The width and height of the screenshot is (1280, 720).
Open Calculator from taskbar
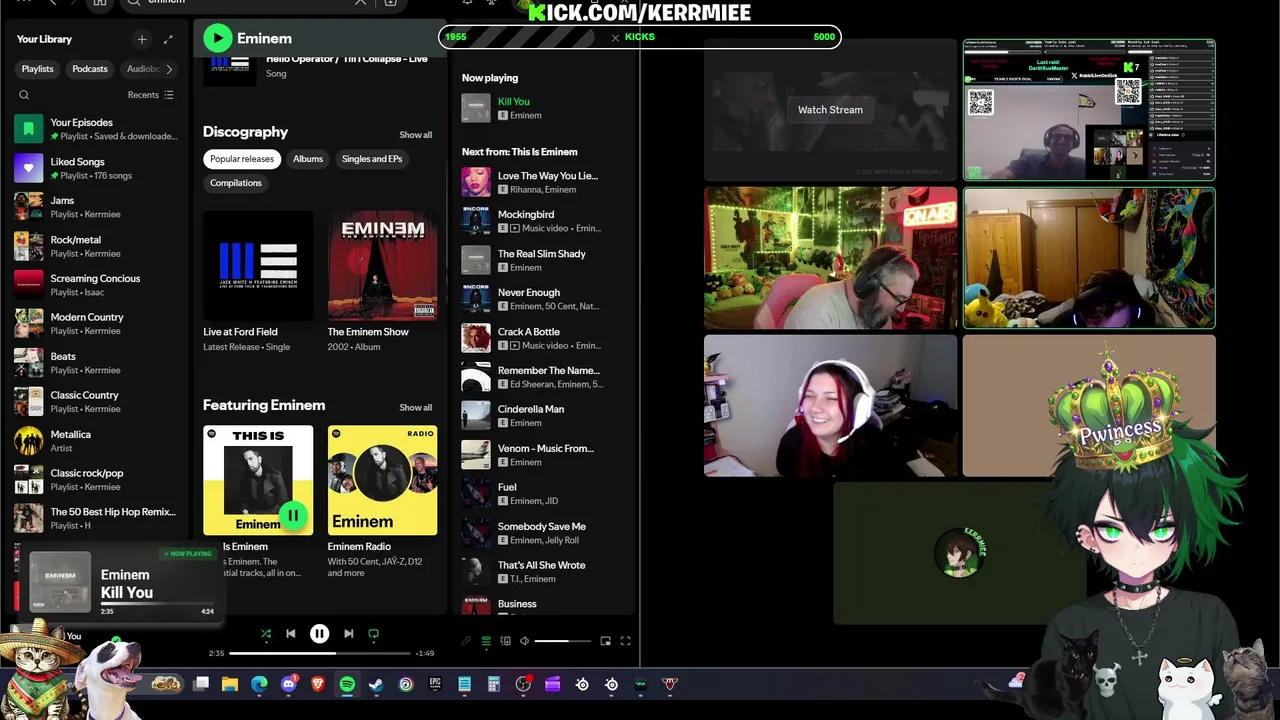[x=493, y=684]
